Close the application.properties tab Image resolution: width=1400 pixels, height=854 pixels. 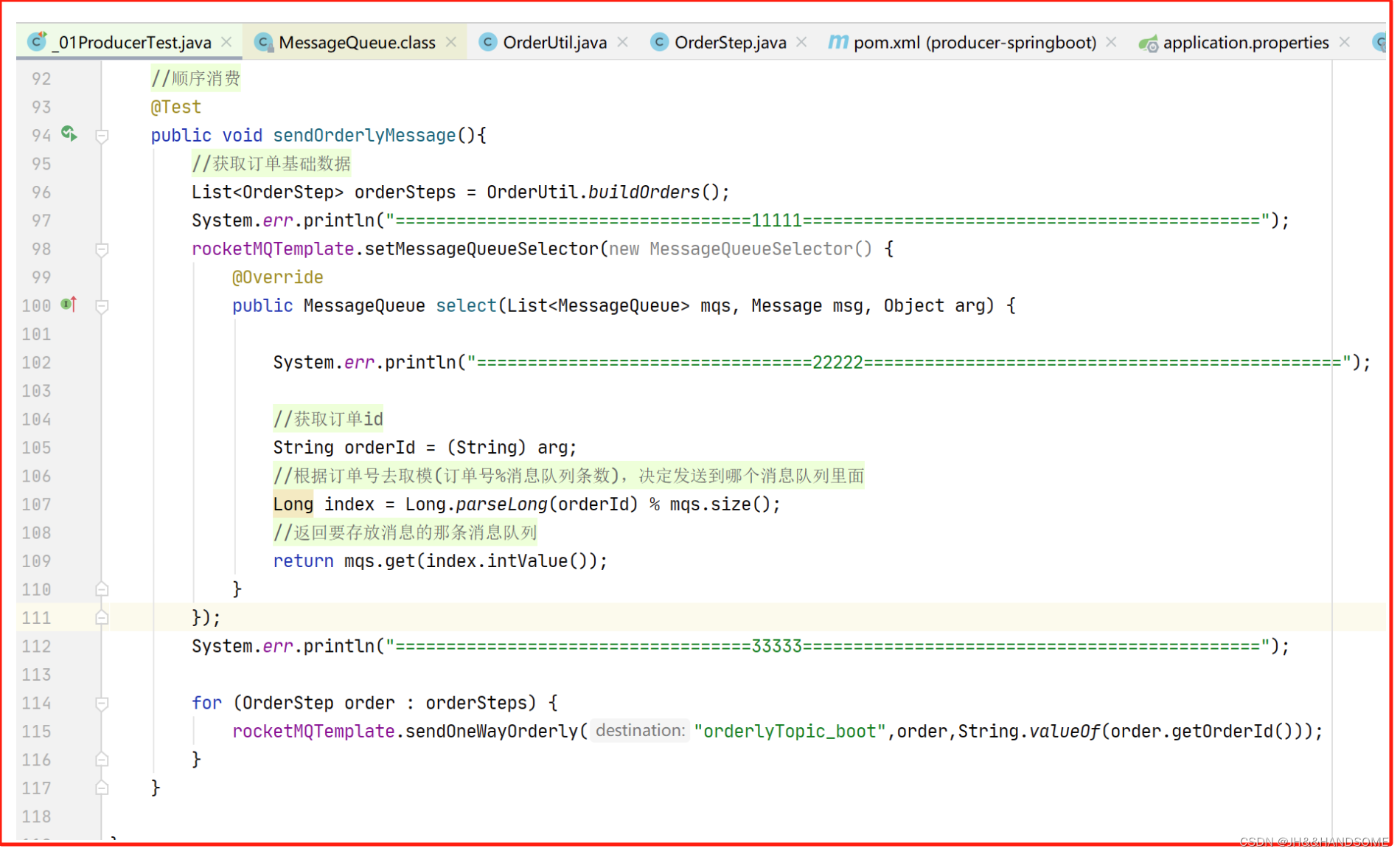tap(1345, 42)
